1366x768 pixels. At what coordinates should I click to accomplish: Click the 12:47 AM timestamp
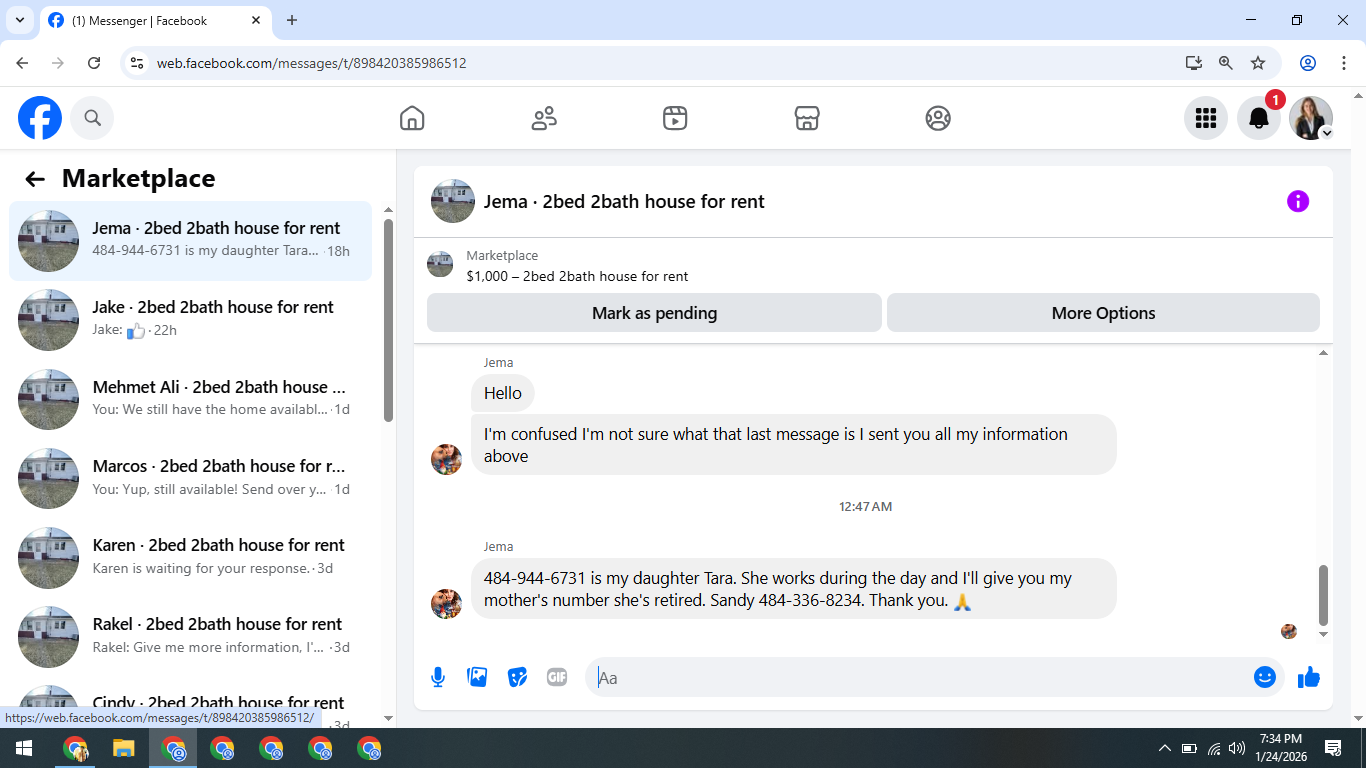pyautogui.click(x=865, y=507)
